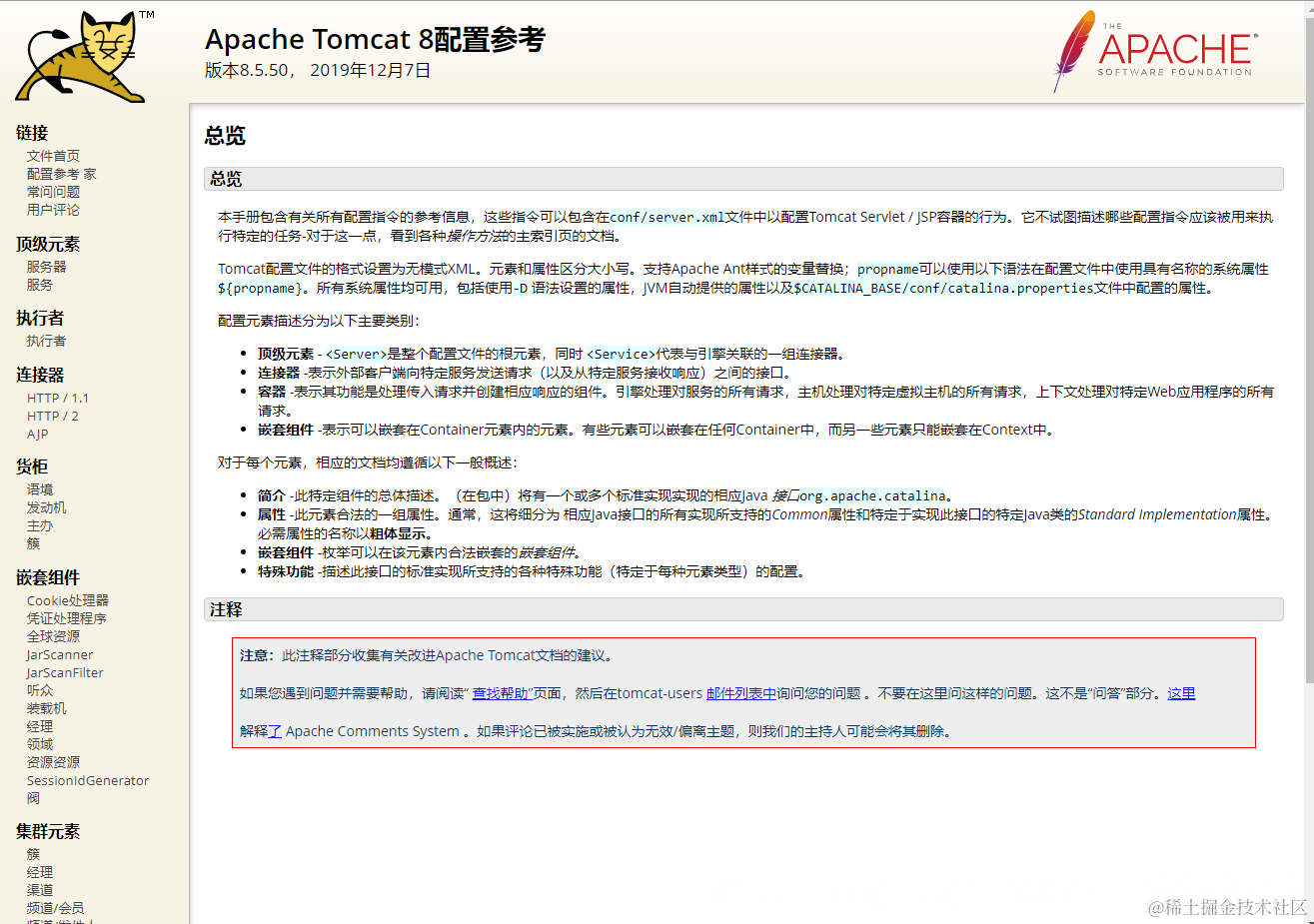Open the 常问问题 FAQ link
This screenshot has width=1314, height=924.
coord(53,192)
